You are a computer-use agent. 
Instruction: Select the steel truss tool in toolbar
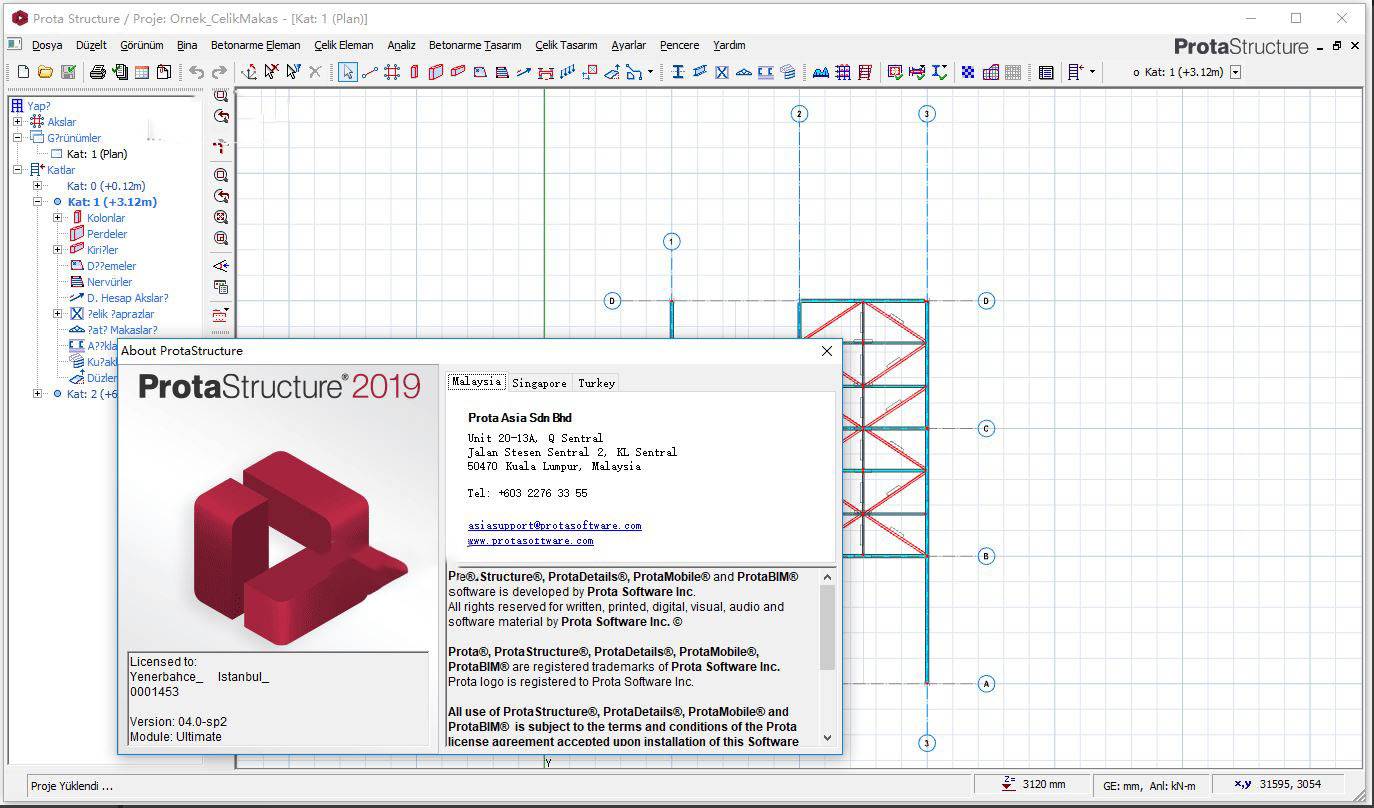[744, 72]
